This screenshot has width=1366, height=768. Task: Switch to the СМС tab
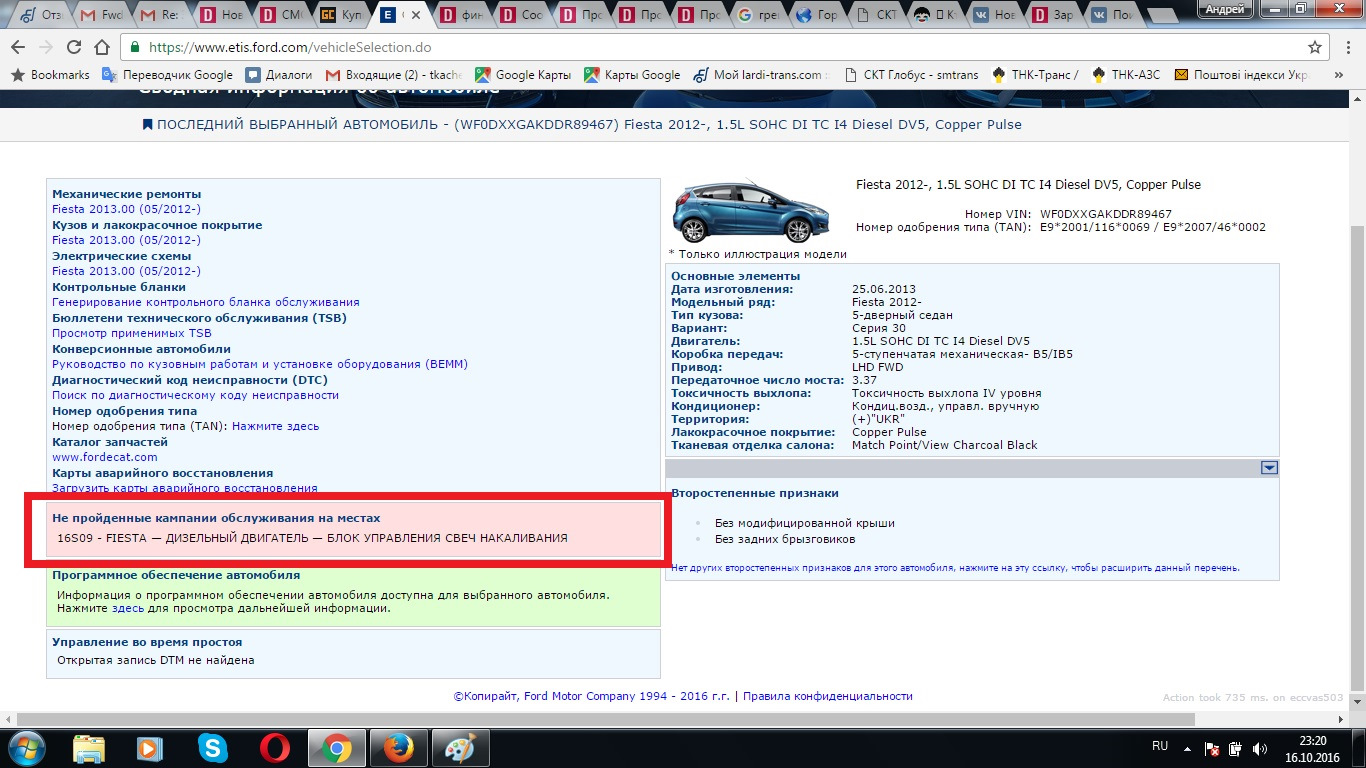(281, 15)
